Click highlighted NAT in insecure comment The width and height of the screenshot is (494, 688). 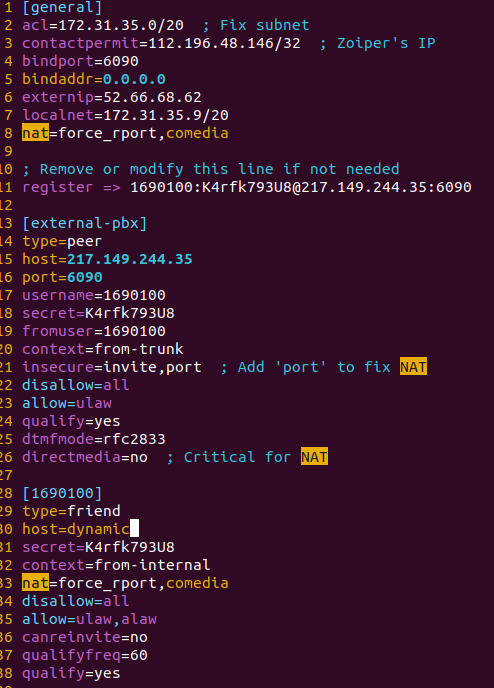413,367
